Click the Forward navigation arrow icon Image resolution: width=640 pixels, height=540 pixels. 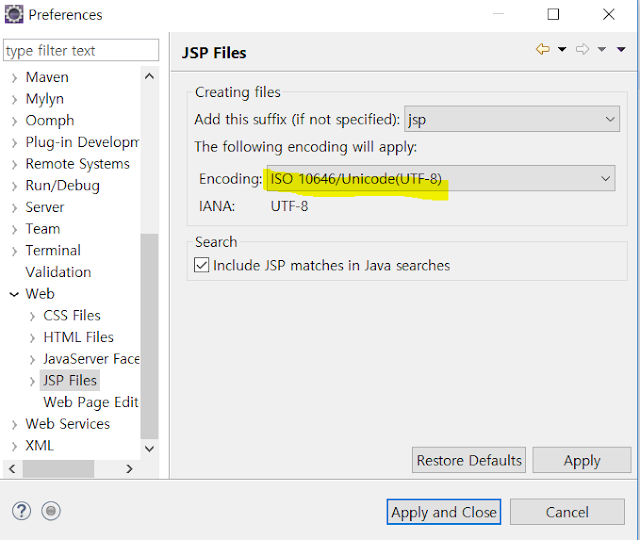[x=582, y=49]
